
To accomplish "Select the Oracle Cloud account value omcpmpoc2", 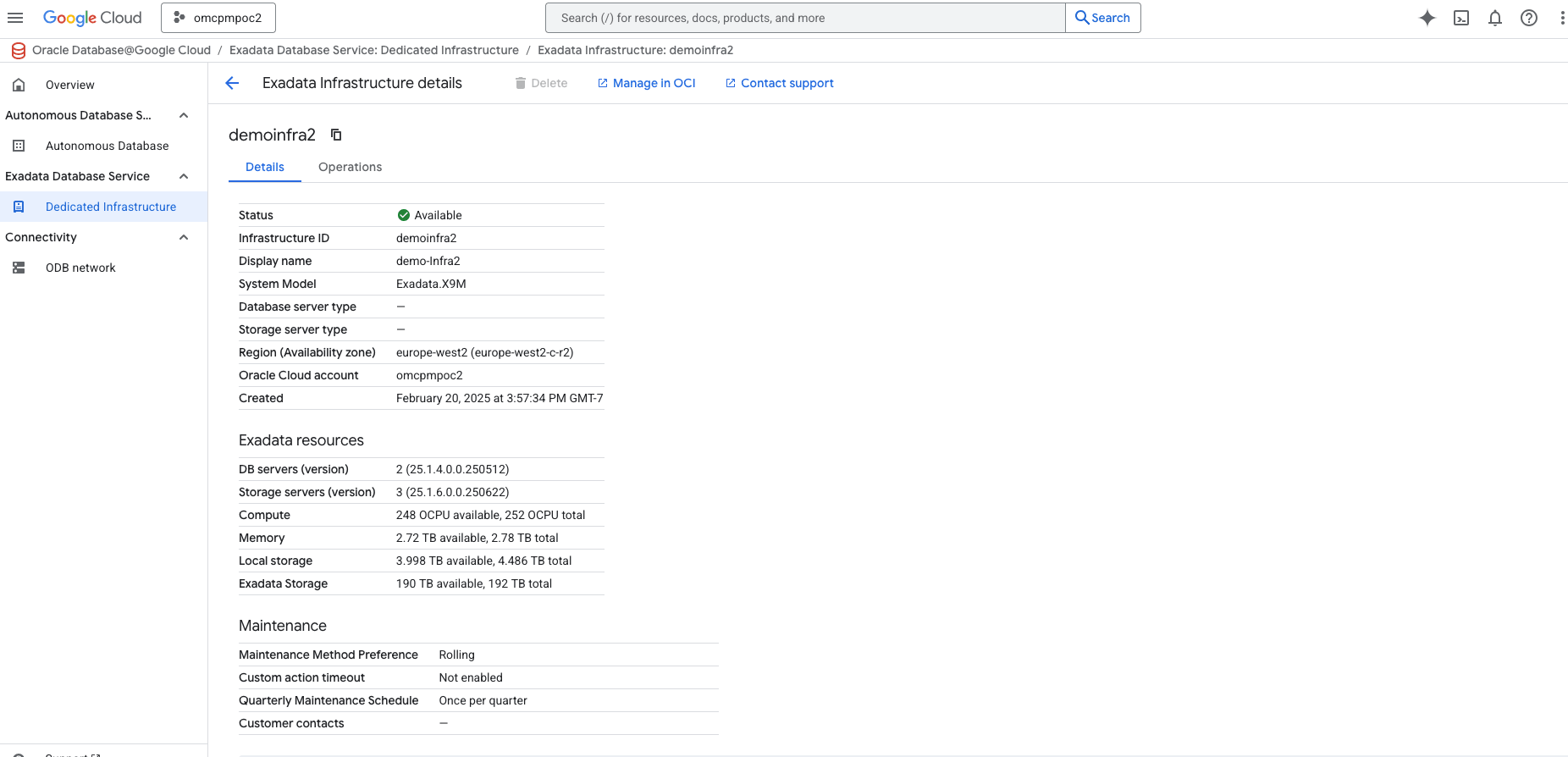I will 429,375.
